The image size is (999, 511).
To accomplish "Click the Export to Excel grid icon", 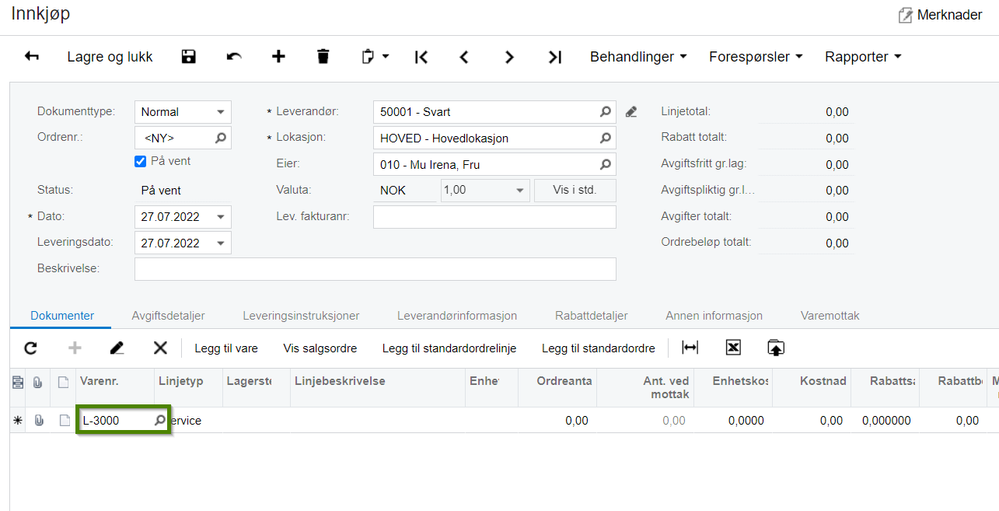I will pos(733,348).
